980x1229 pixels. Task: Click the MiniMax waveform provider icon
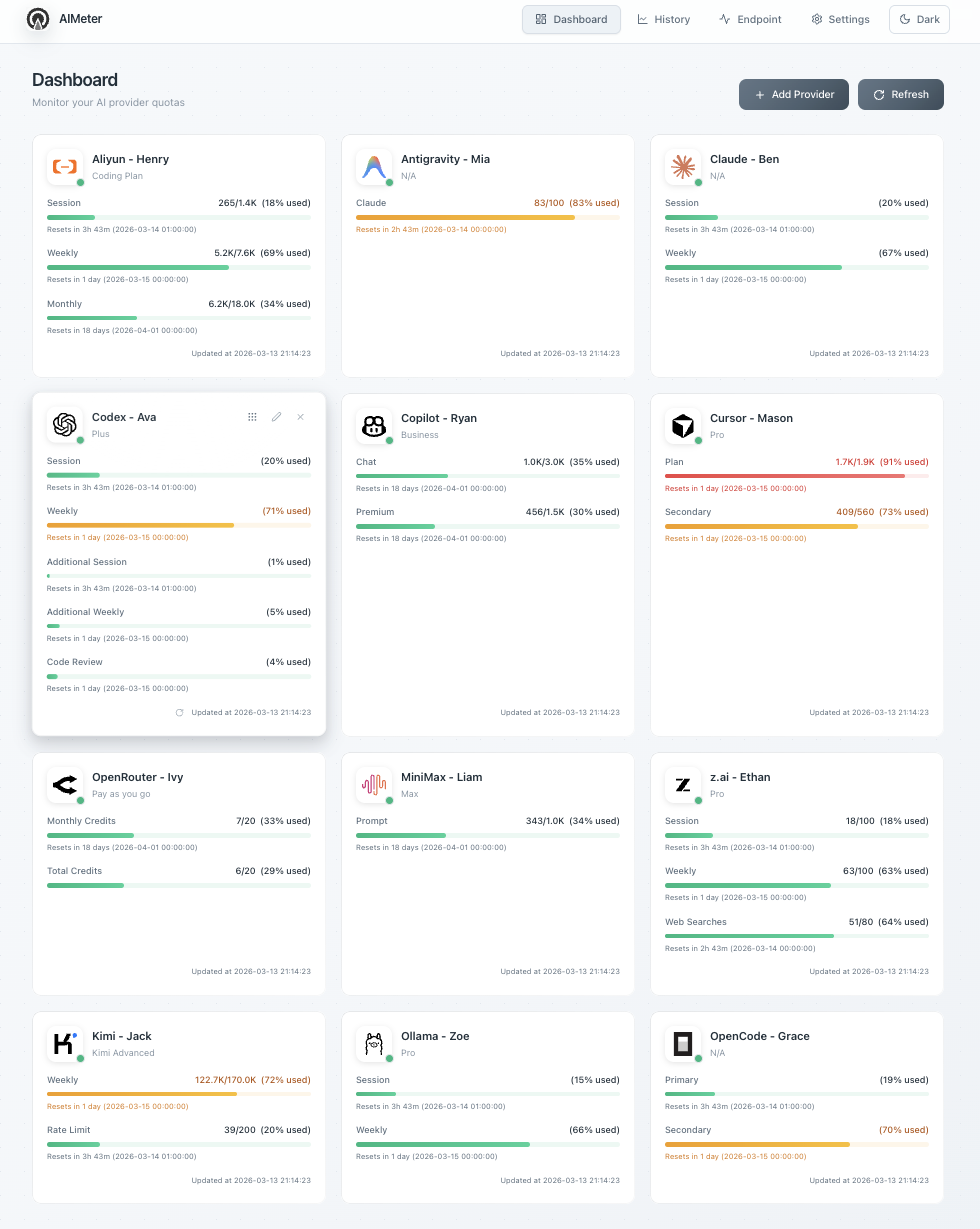click(x=374, y=785)
